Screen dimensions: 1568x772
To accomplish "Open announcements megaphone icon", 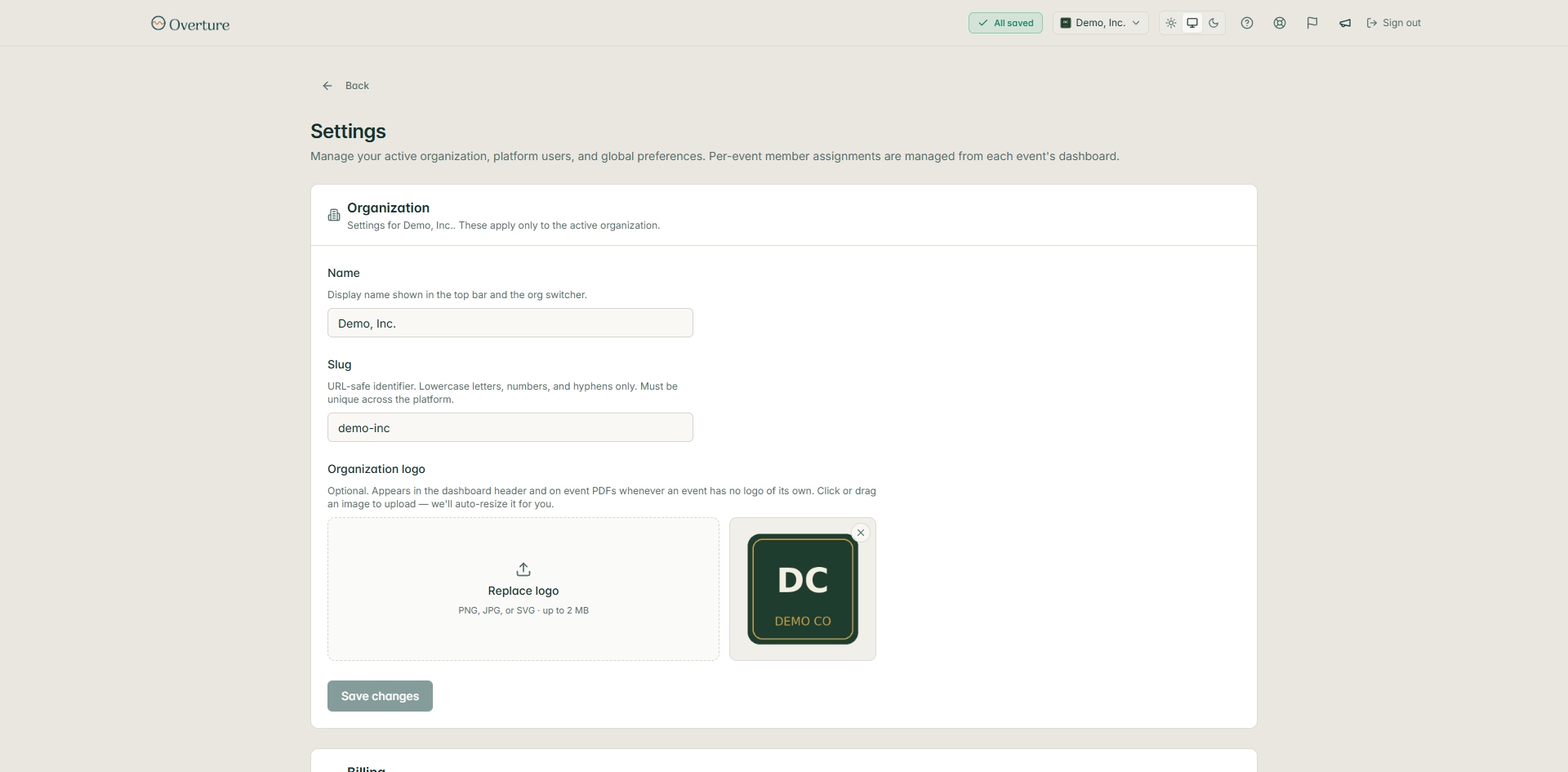I will 1345,23.
